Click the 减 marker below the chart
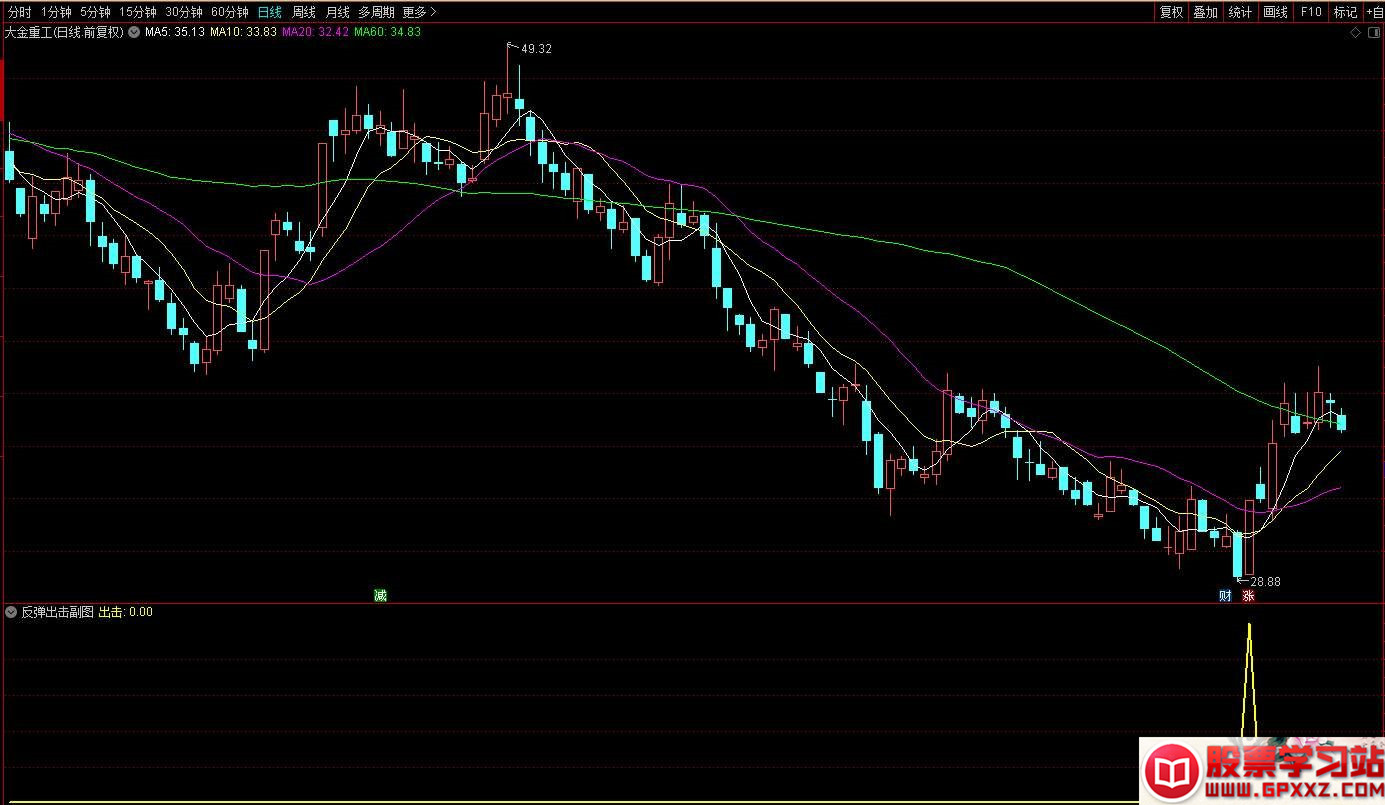This screenshot has height=805, width=1385. [380, 595]
